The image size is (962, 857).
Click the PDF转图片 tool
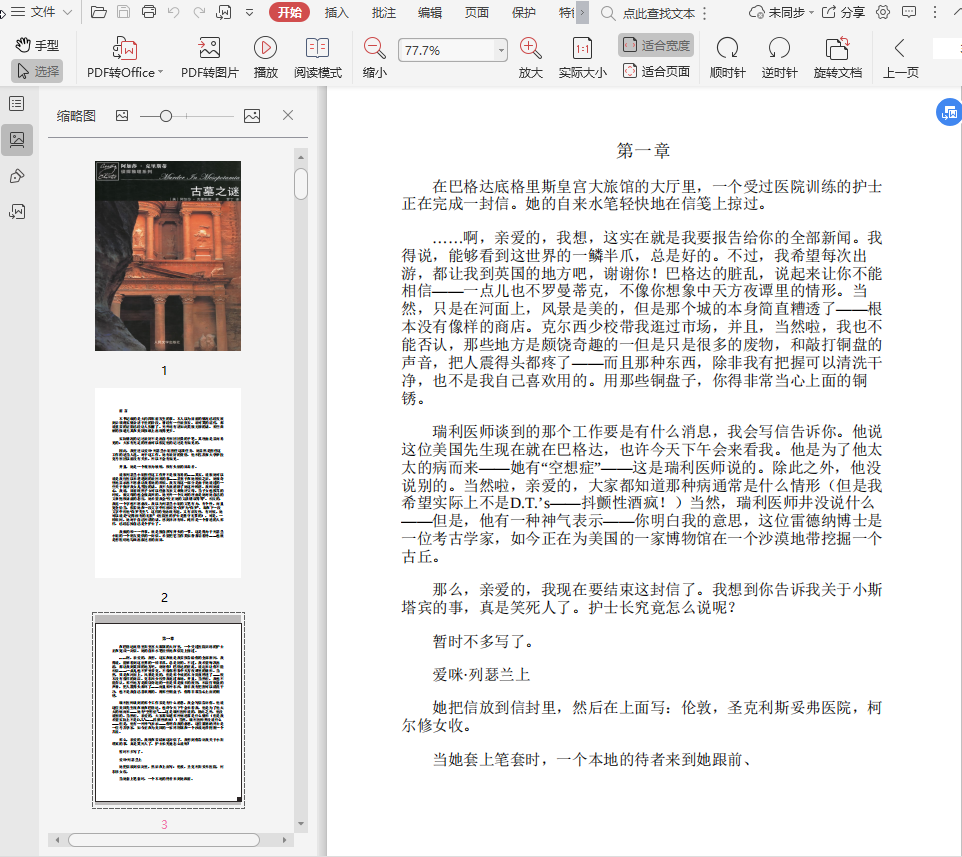[x=209, y=58]
